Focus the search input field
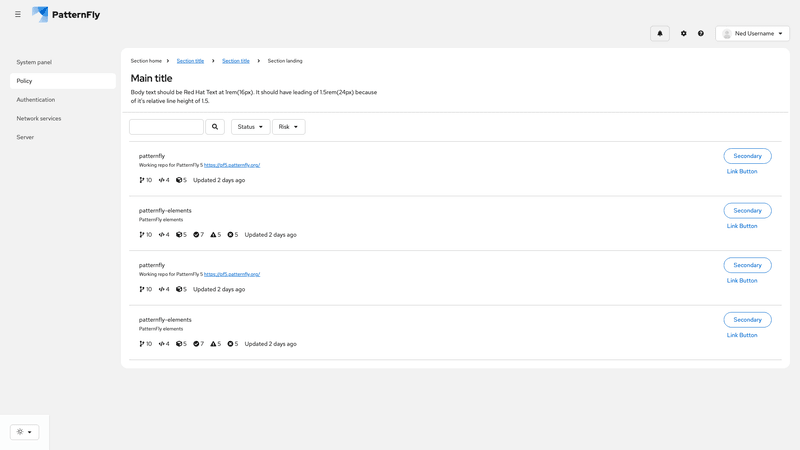This screenshot has height=450, width=800. [166, 127]
